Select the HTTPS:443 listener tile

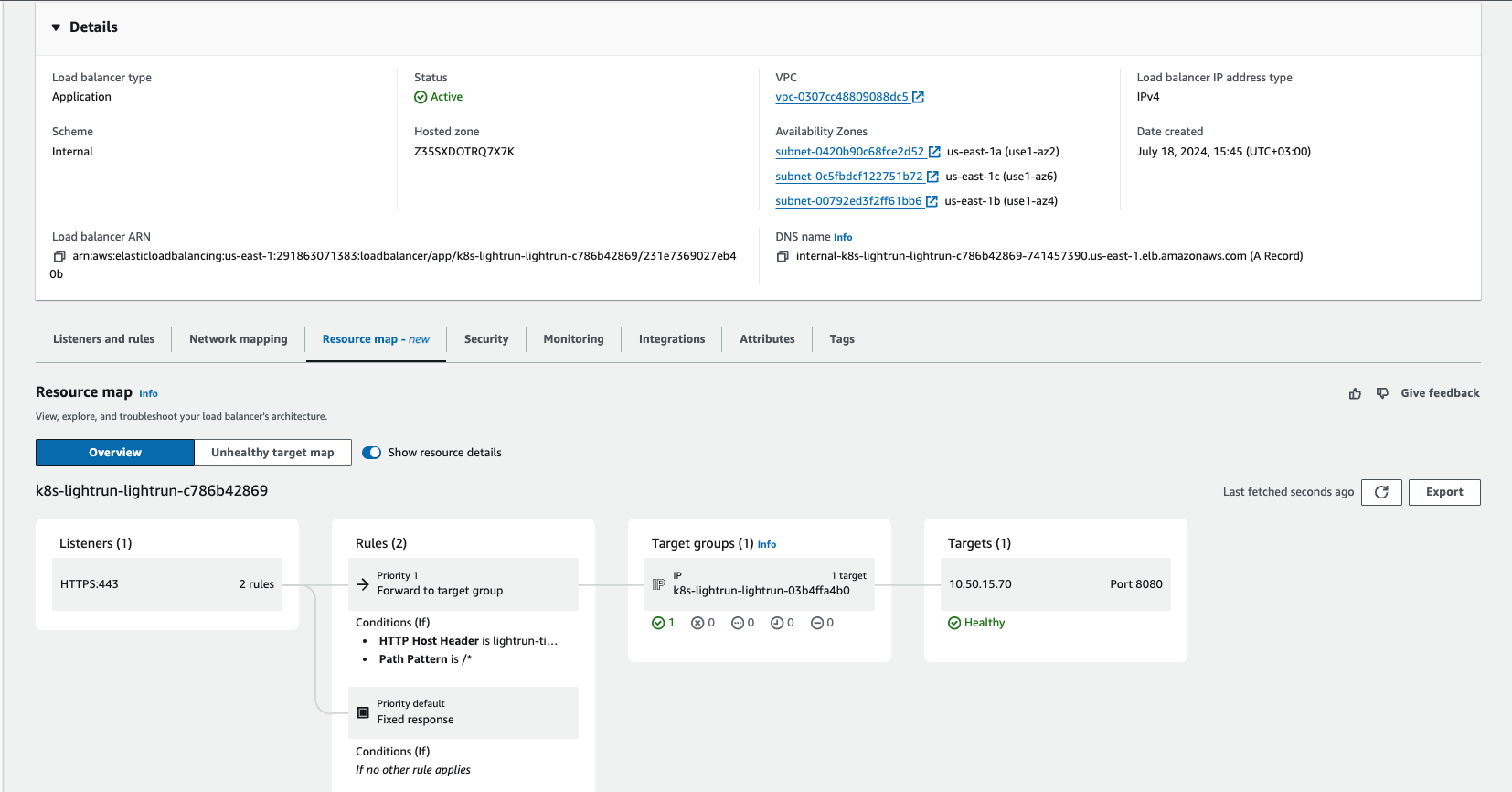[x=167, y=584]
